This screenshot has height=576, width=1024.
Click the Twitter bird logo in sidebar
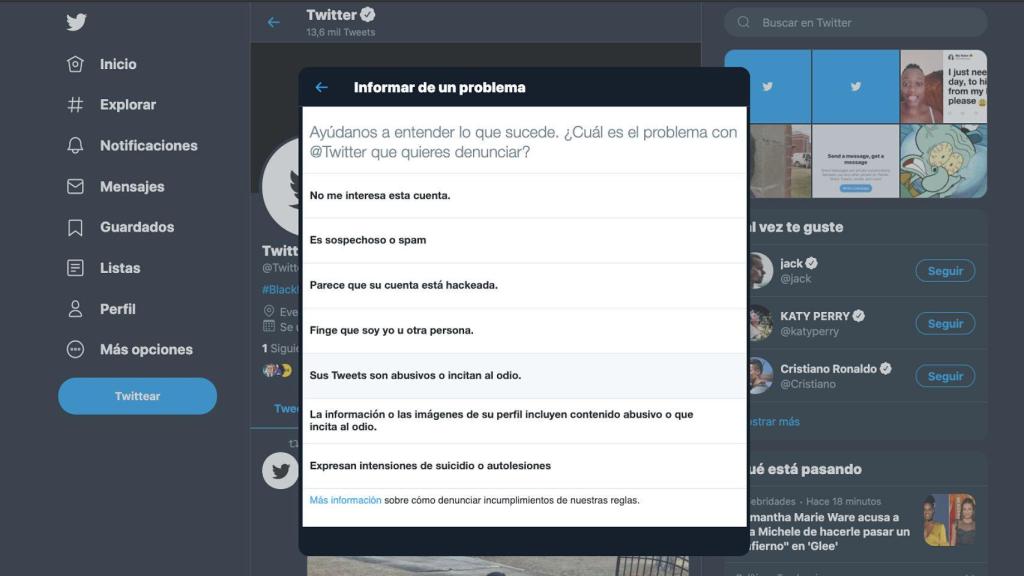click(x=76, y=22)
